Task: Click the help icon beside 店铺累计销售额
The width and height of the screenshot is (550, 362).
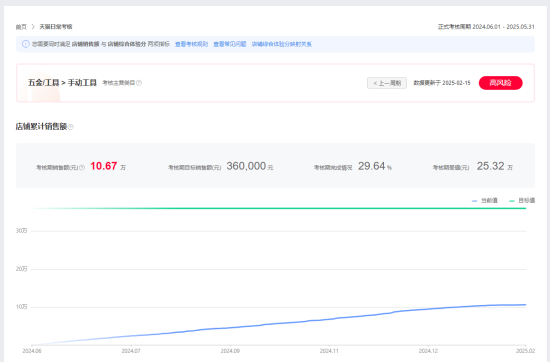Action: 71,127
